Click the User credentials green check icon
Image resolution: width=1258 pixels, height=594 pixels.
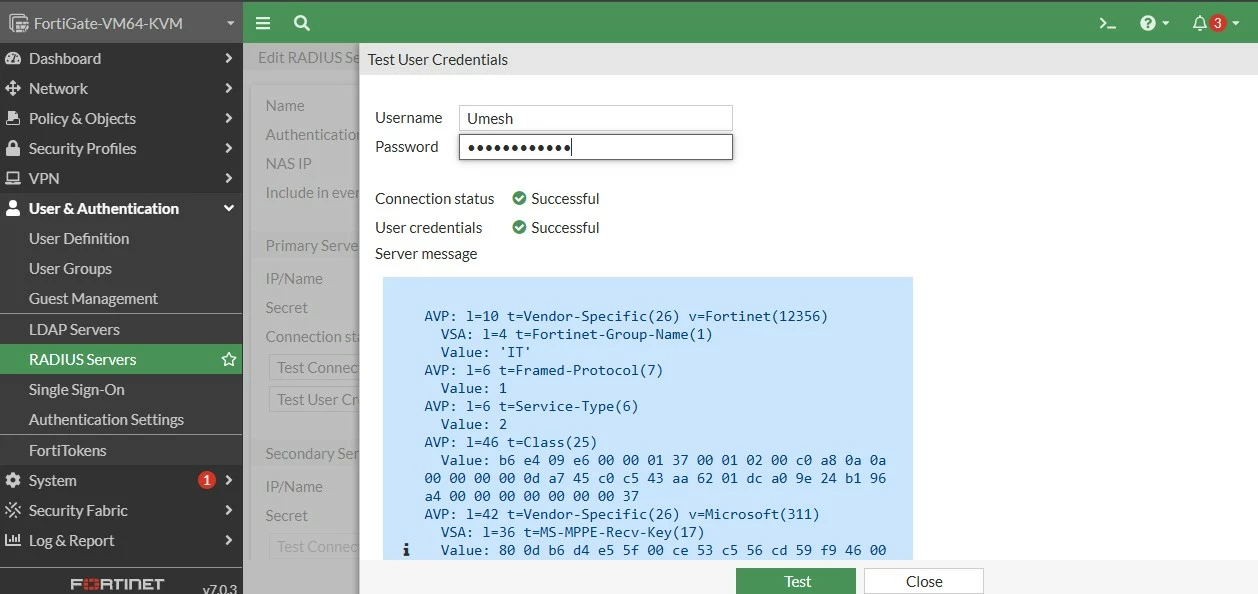point(519,227)
